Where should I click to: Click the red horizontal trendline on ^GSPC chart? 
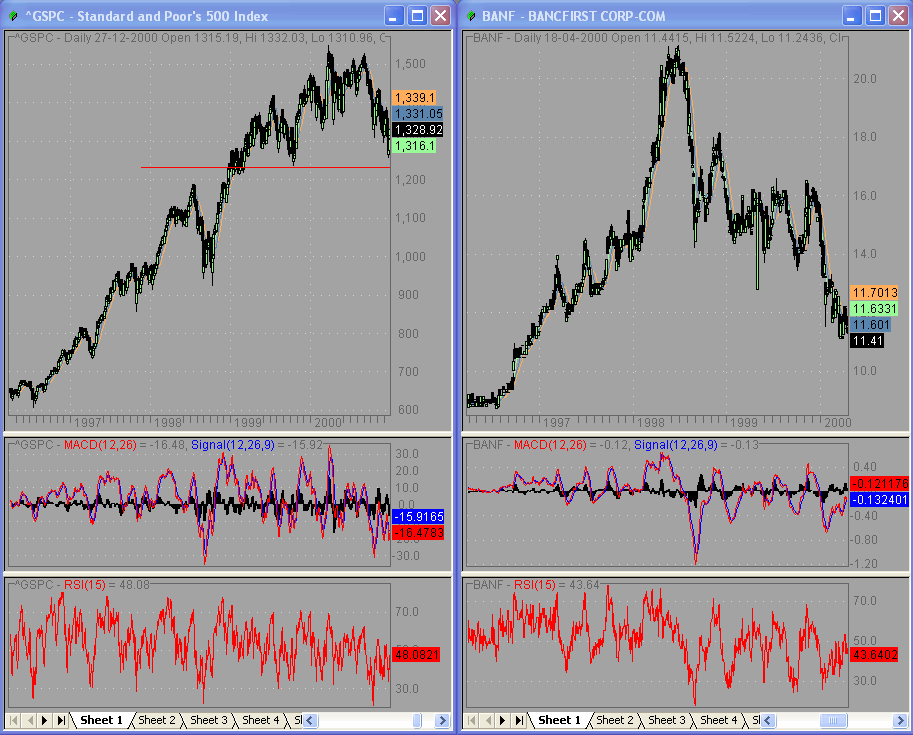(x=266, y=168)
